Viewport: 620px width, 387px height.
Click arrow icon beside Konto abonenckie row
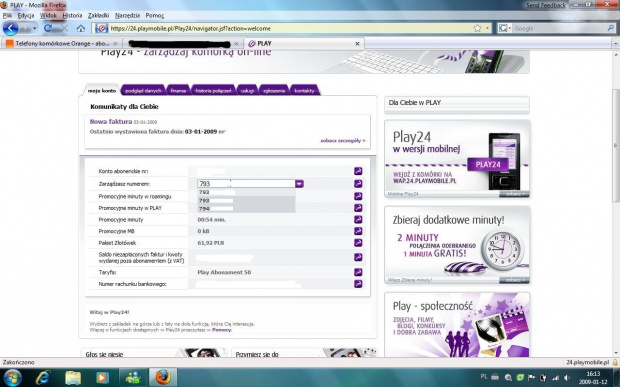[358, 171]
